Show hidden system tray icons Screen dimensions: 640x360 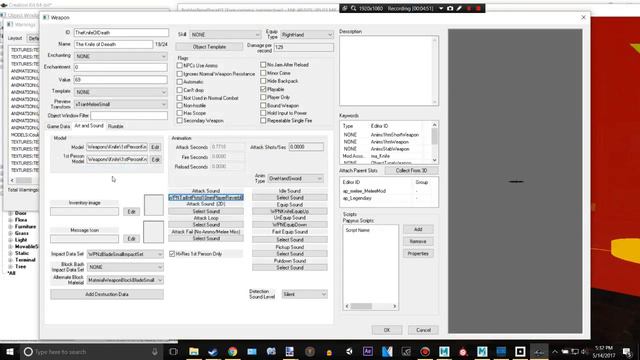(555, 351)
